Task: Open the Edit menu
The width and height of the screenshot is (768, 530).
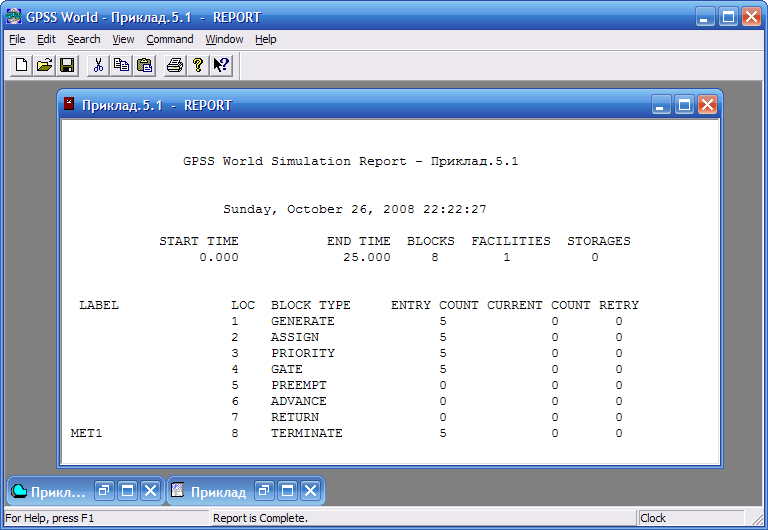Action: (x=46, y=39)
